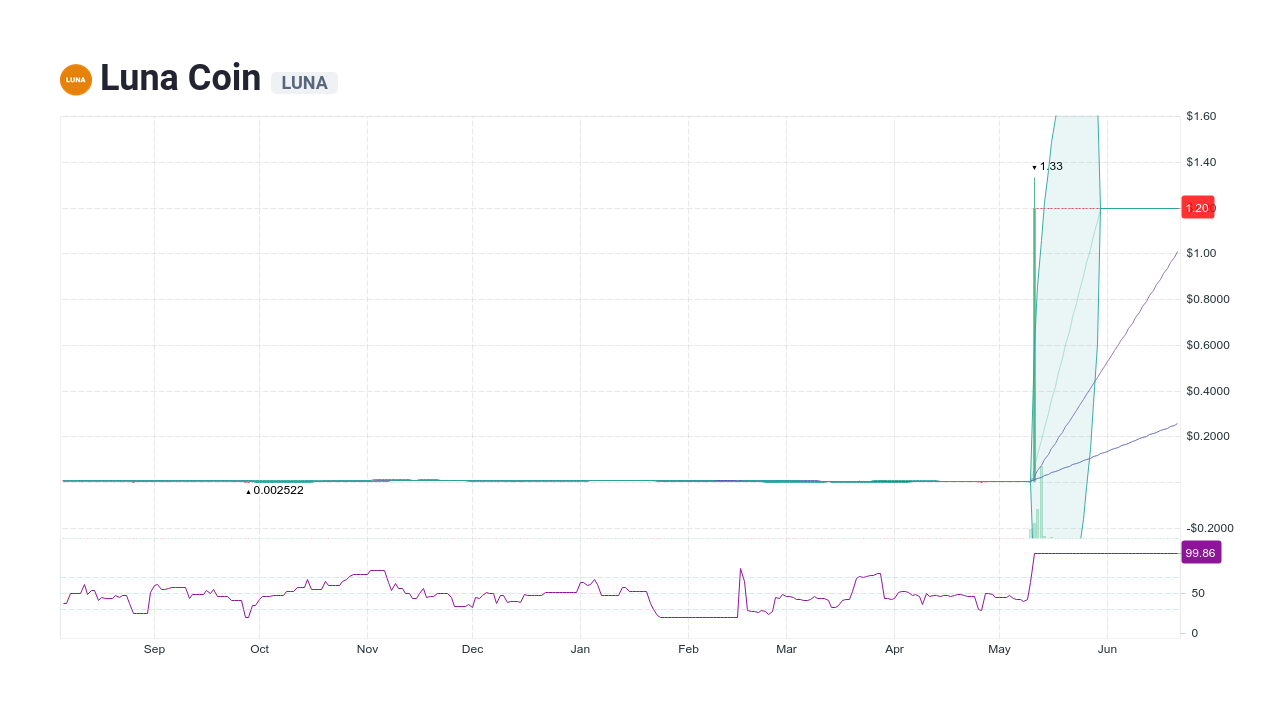Click the 0 level on indicator axis

pos(1194,633)
